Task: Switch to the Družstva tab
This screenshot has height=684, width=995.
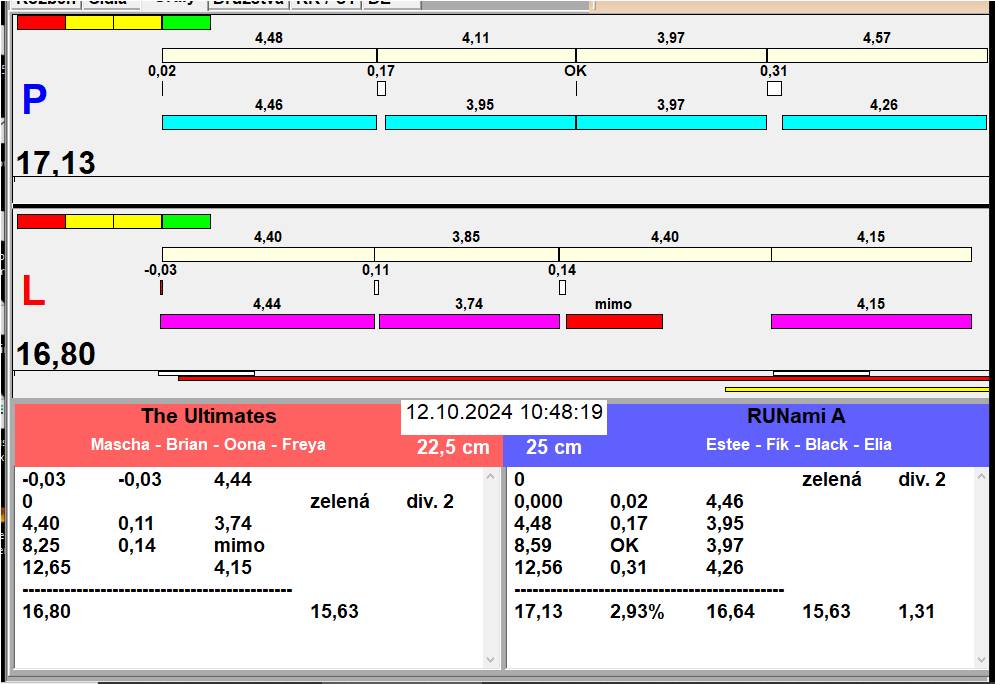Action: click(248, 3)
